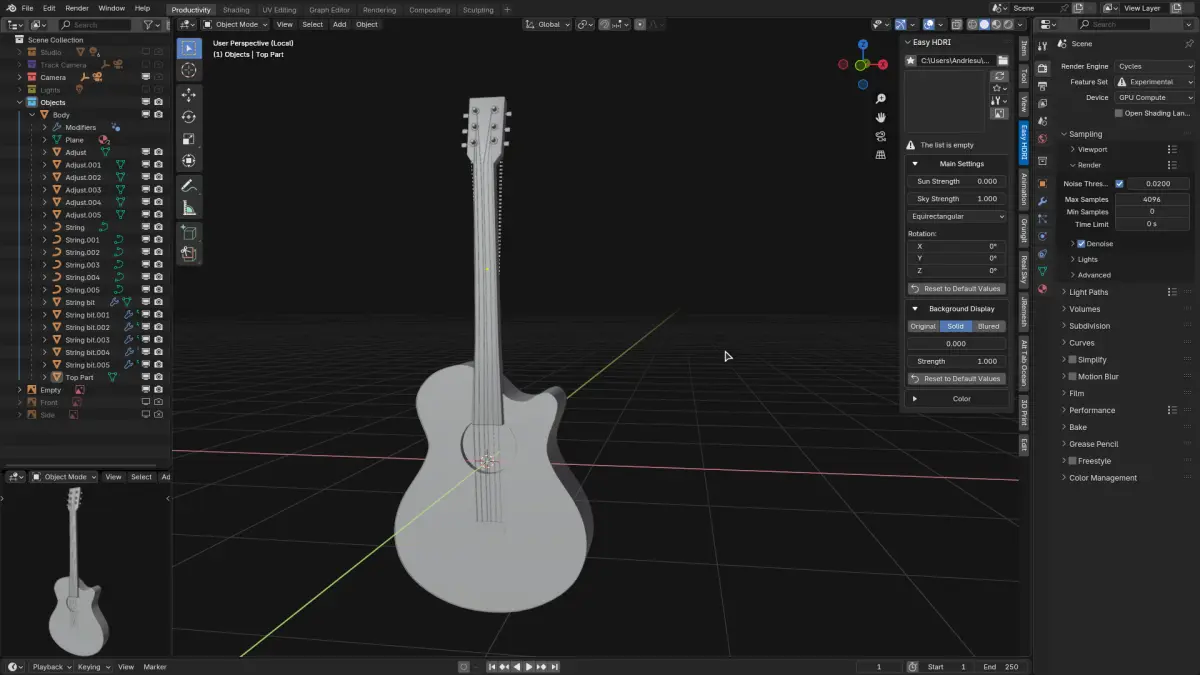Open the Playback menu in timeline
The image size is (1200, 675).
(x=50, y=667)
